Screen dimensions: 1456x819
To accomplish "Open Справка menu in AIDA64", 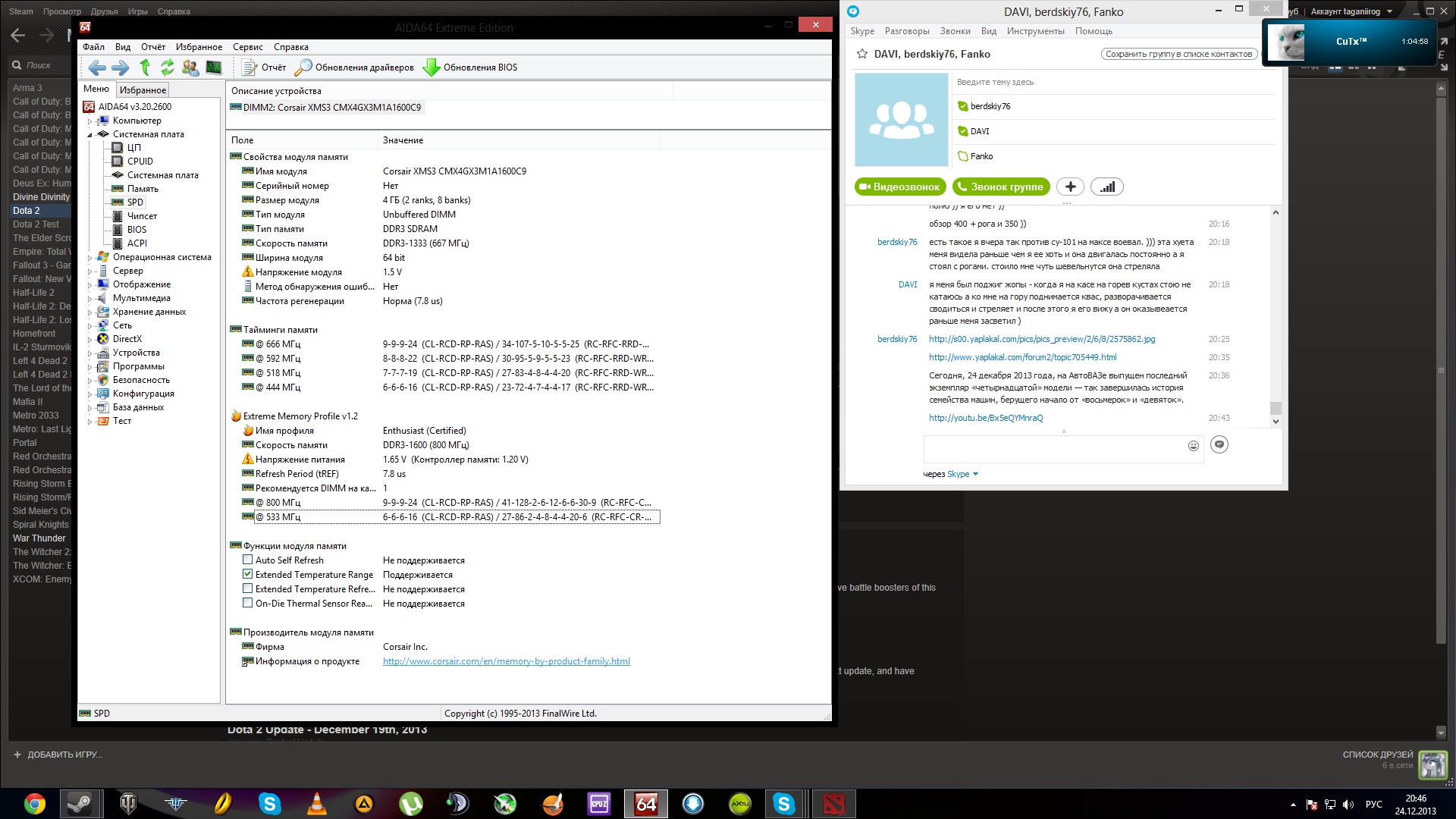I will coord(291,47).
